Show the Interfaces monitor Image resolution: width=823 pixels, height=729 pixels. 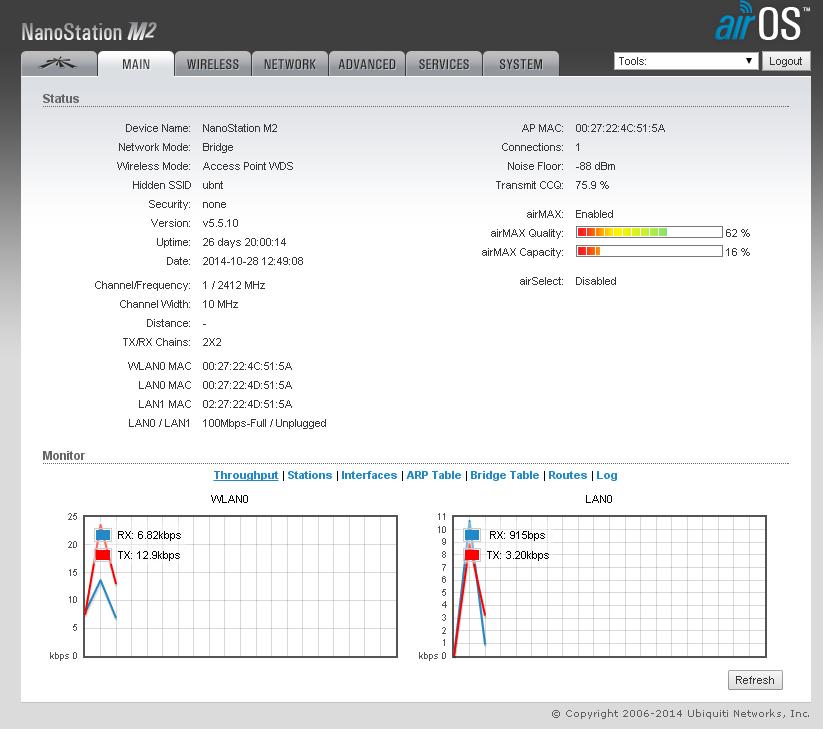[x=369, y=475]
